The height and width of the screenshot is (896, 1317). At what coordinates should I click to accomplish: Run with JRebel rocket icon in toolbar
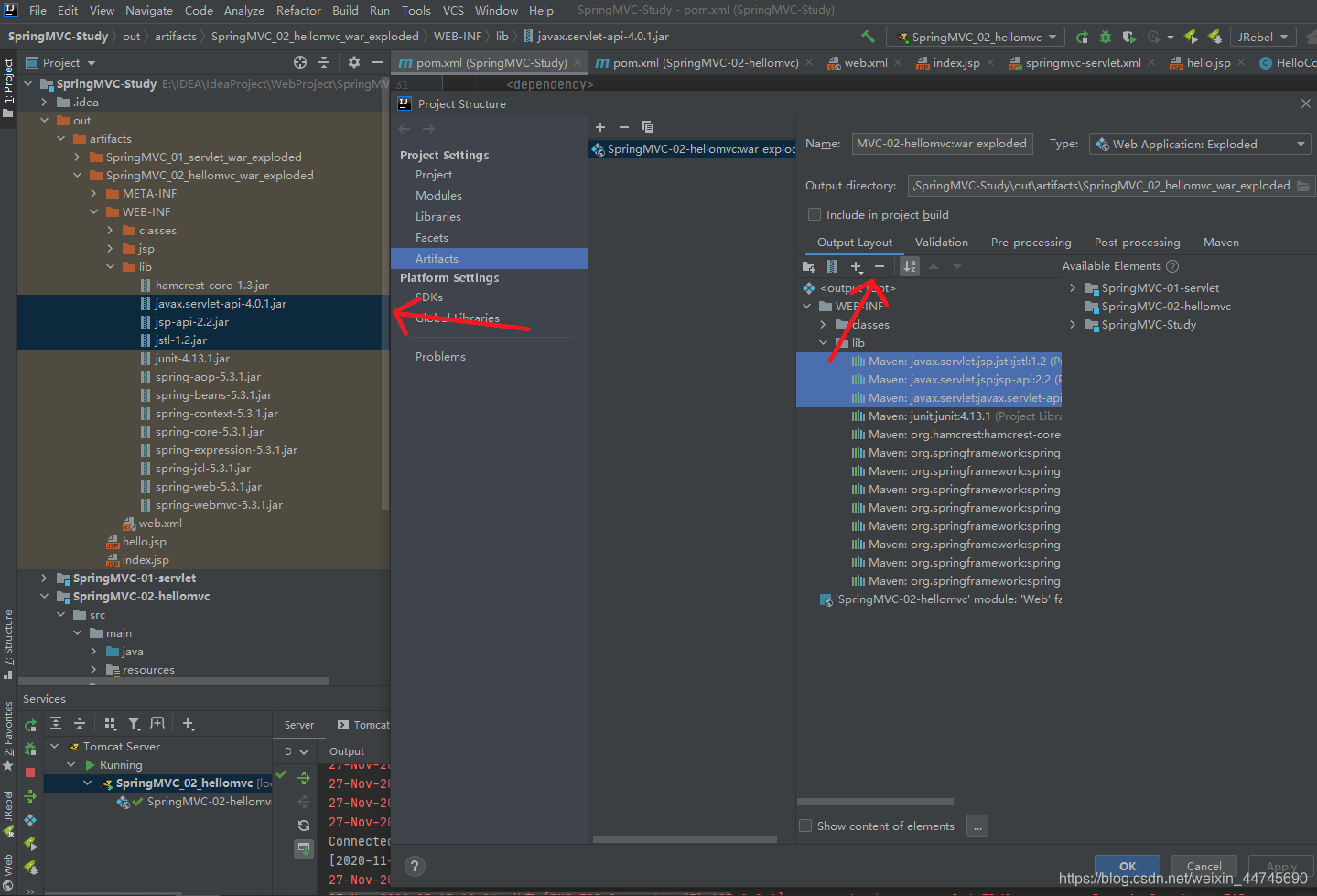click(1191, 37)
